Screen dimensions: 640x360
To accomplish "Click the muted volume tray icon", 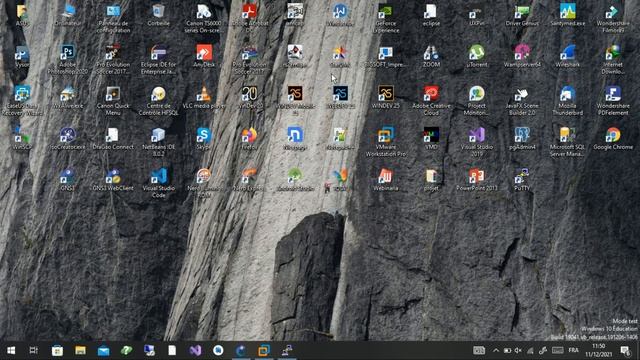I will click(x=518, y=350).
